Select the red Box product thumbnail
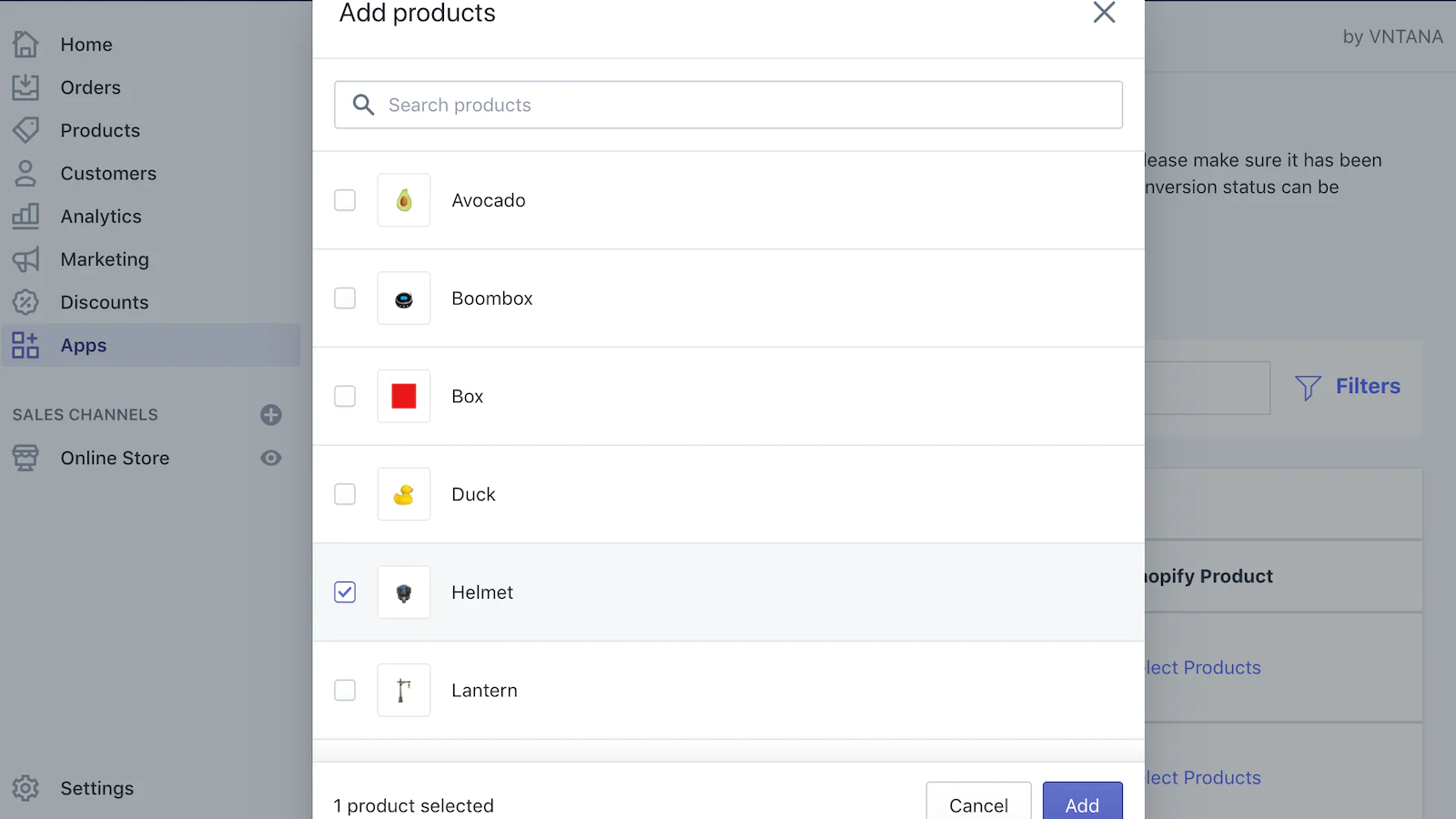This screenshot has height=819, width=1456. tap(404, 397)
